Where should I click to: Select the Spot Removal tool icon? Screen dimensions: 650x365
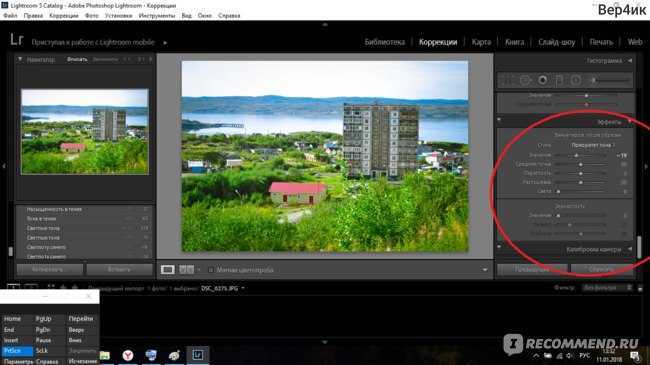(x=525, y=80)
